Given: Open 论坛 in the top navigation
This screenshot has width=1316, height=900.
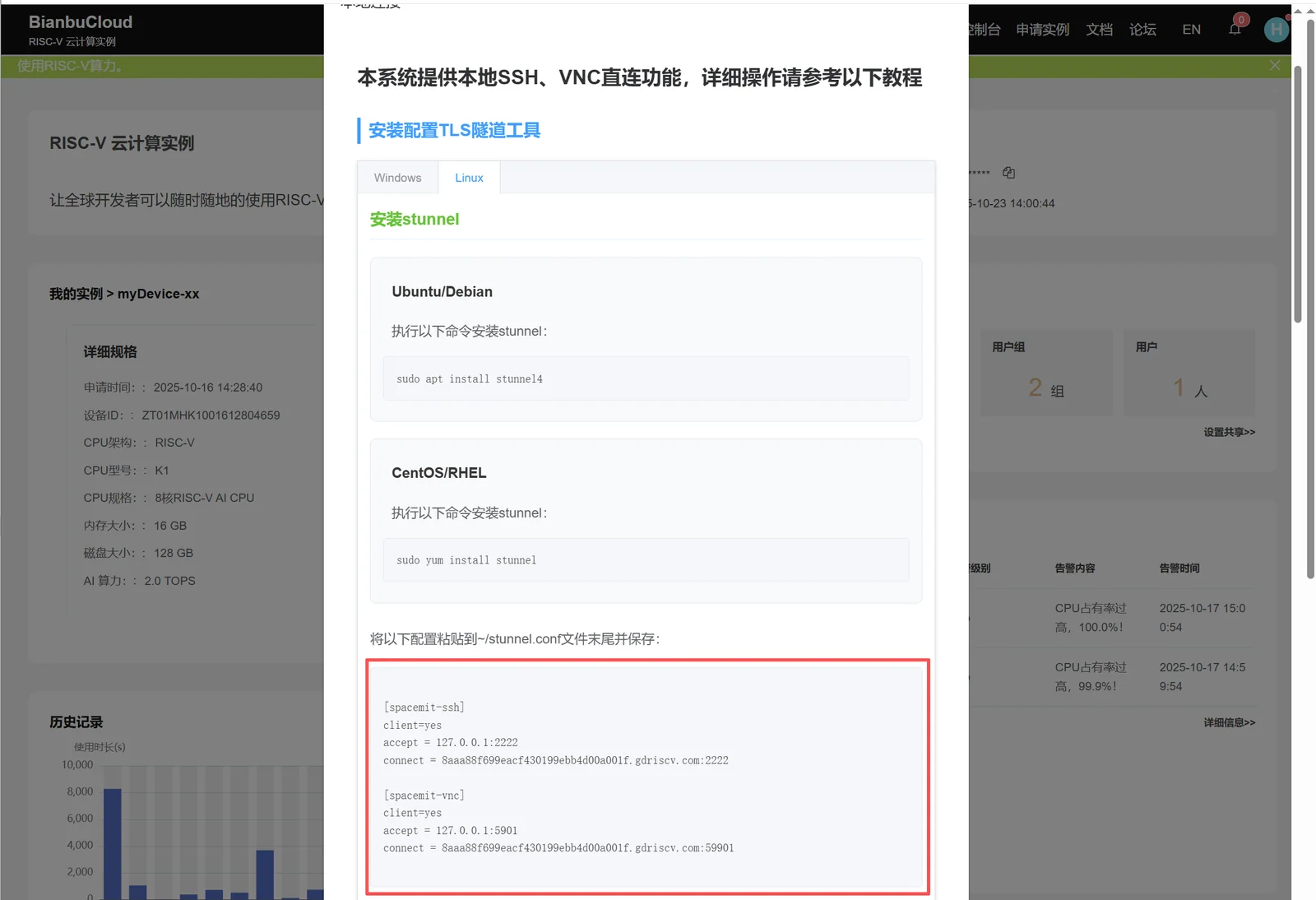Looking at the screenshot, I should click(x=1142, y=30).
